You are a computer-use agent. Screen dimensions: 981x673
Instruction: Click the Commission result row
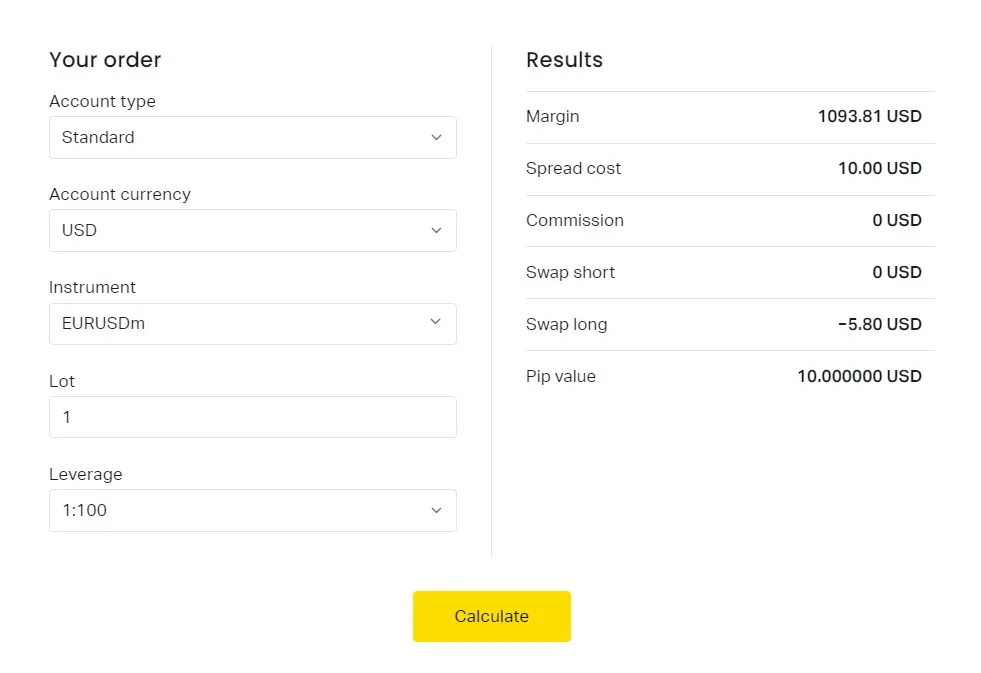pyautogui.click(x=730, y=220)
